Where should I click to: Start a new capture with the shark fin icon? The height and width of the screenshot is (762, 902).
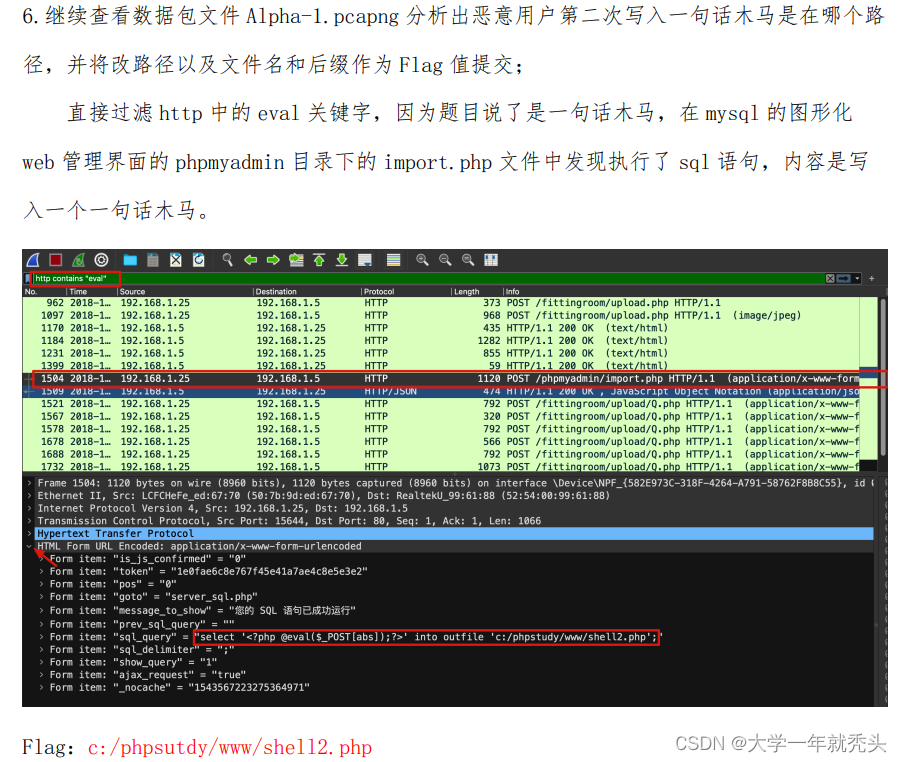point(33,260)
